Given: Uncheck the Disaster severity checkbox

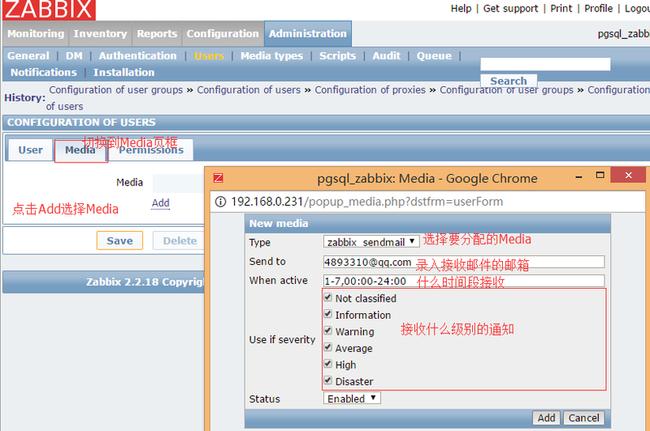Looking at the screenshot, I should pyautogui.click(x=329, y=381).
